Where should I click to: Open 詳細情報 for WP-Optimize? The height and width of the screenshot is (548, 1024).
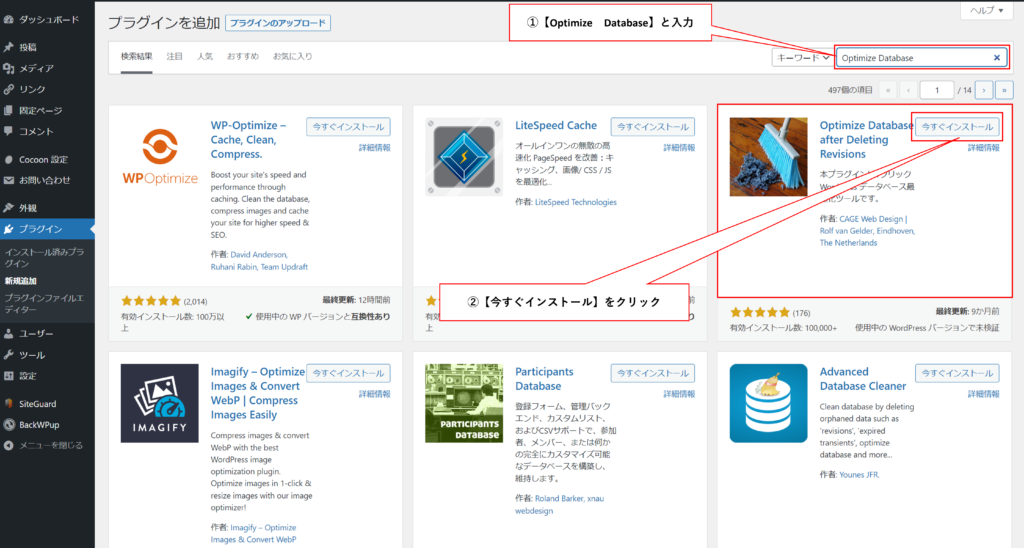(x=374, y=148)
